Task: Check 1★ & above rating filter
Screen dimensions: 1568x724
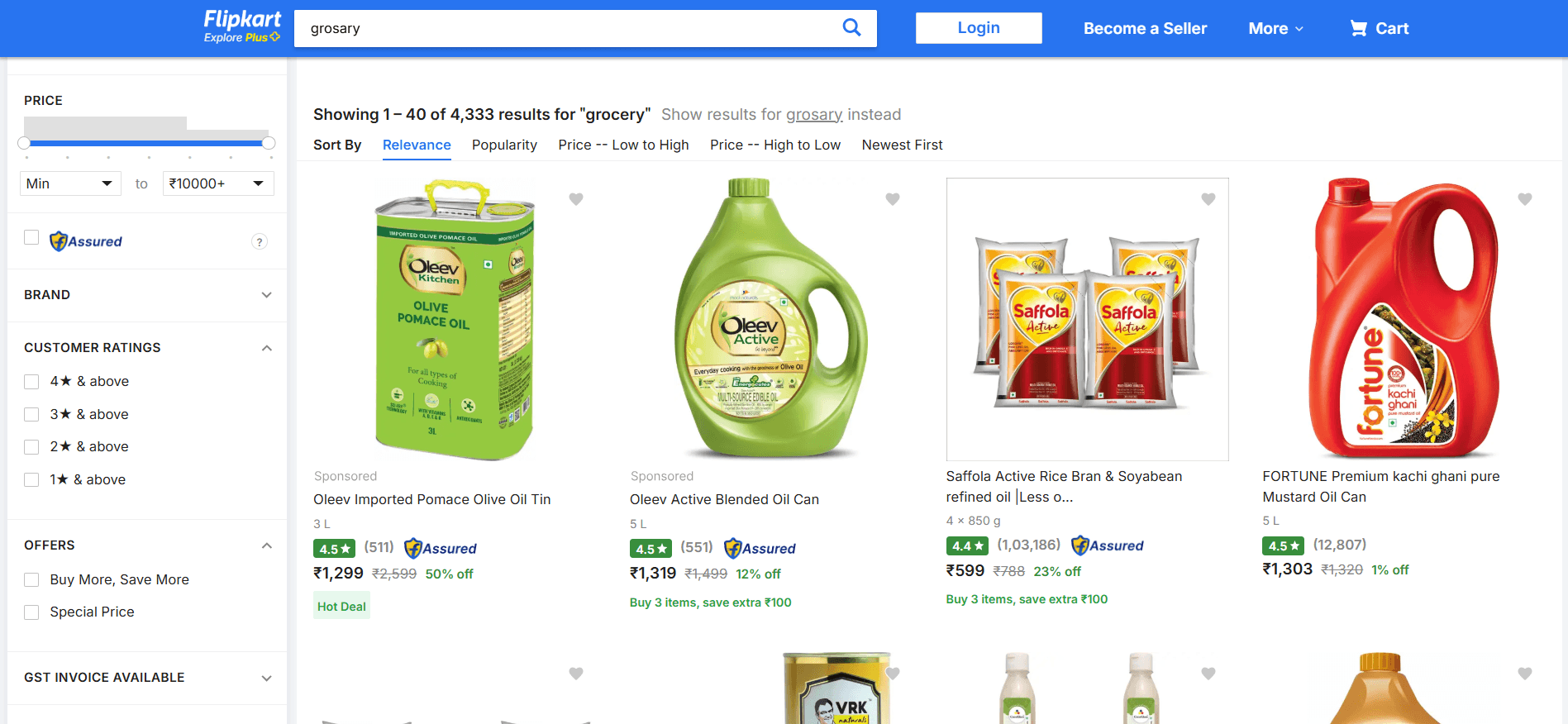Action: [x=31, y=479]
